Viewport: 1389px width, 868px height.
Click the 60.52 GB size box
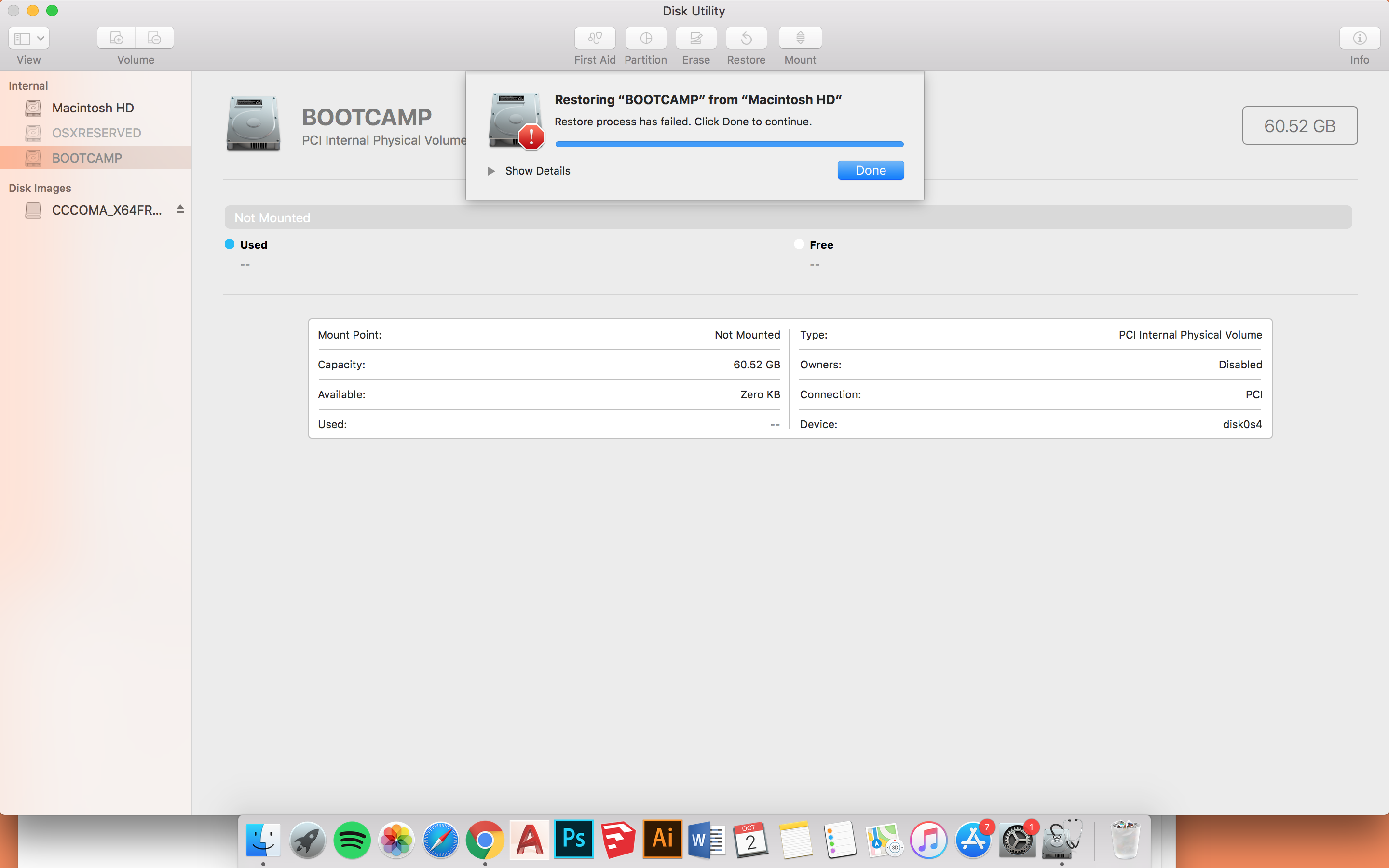coord(1299,126)
